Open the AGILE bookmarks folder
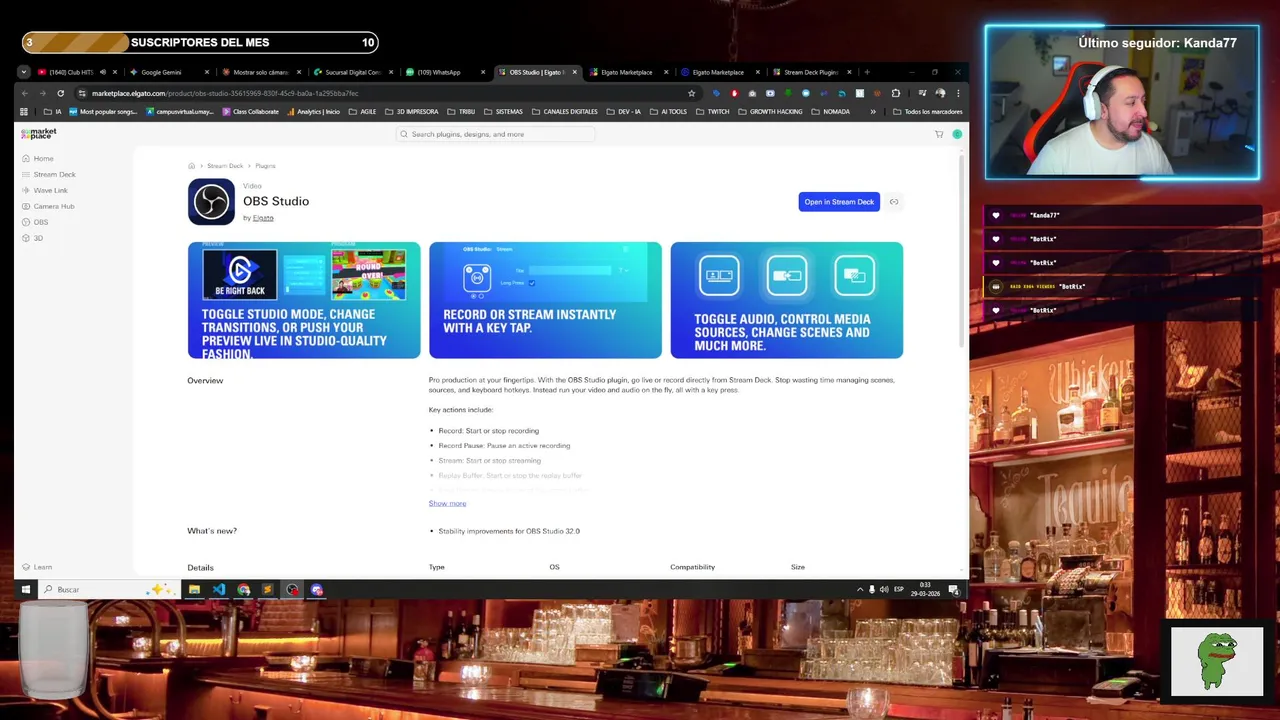This screenshot has height=720, width=1280. [363, 112]
